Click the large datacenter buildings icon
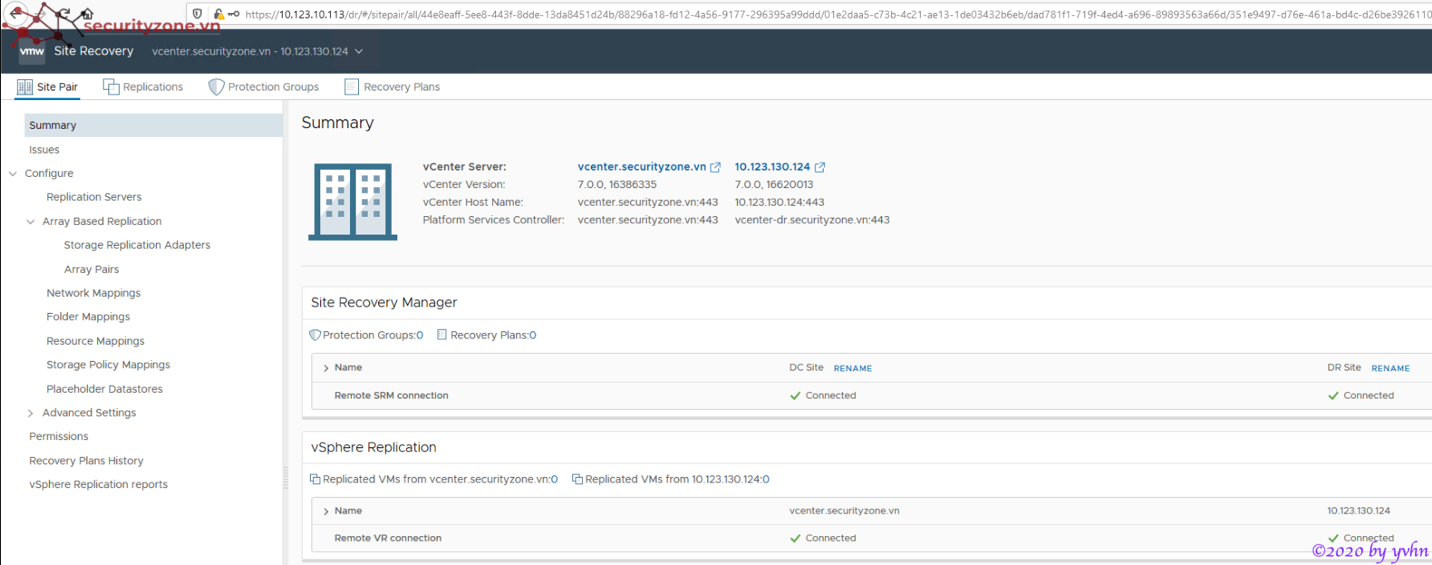Image resolution: width=1432 pixels, height=565 pixels. [x=353, y=201]
